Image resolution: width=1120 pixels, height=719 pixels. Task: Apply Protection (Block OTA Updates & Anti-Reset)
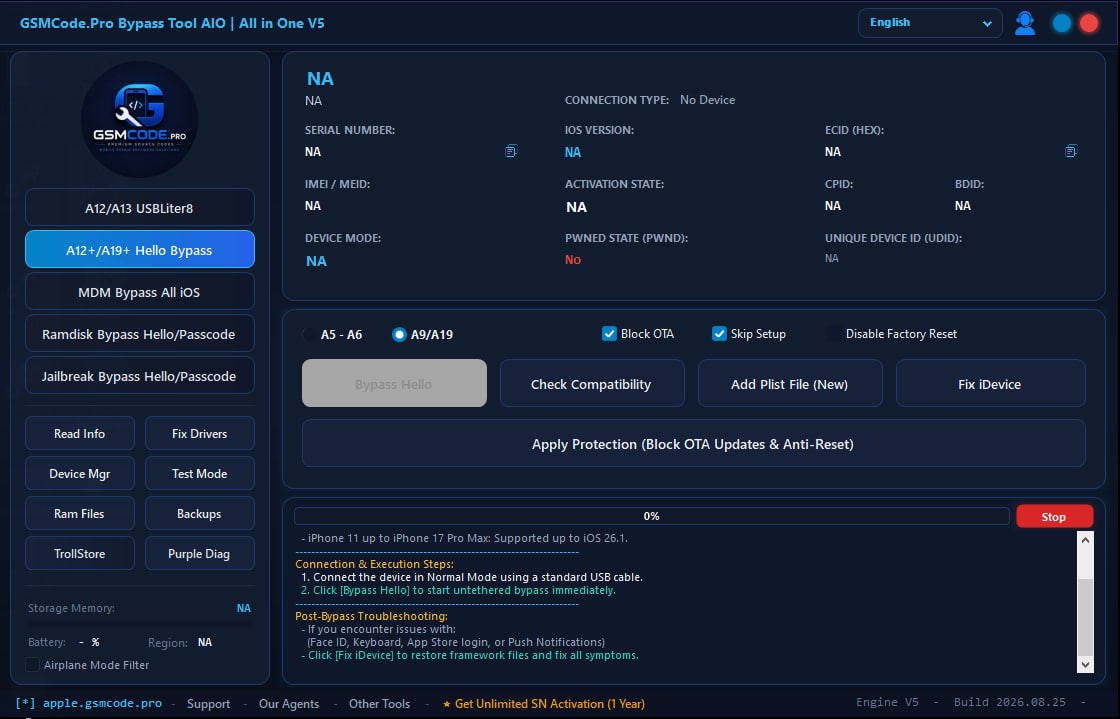pos(694,443)
